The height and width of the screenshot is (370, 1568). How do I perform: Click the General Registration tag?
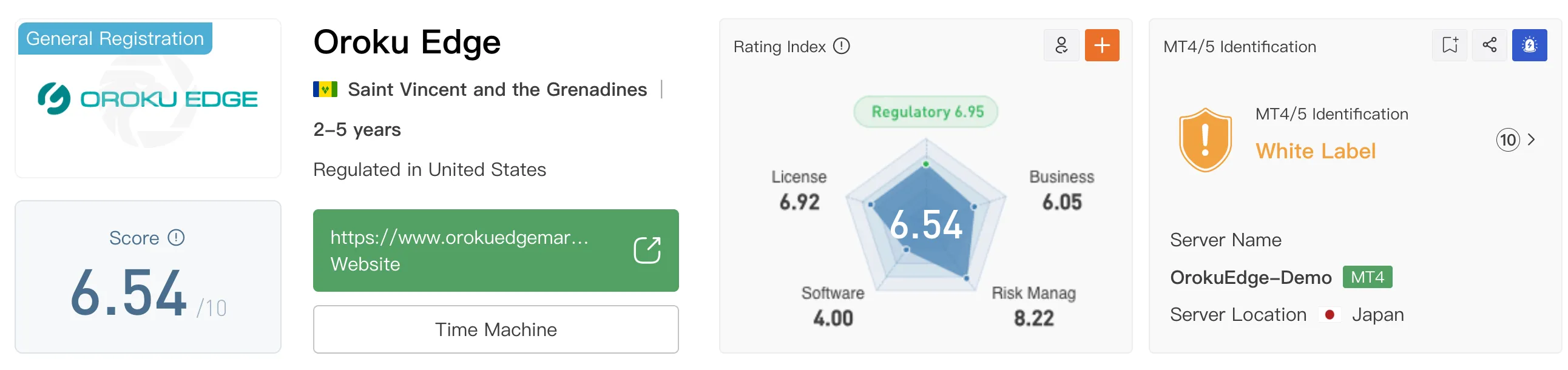pos(115,38)
